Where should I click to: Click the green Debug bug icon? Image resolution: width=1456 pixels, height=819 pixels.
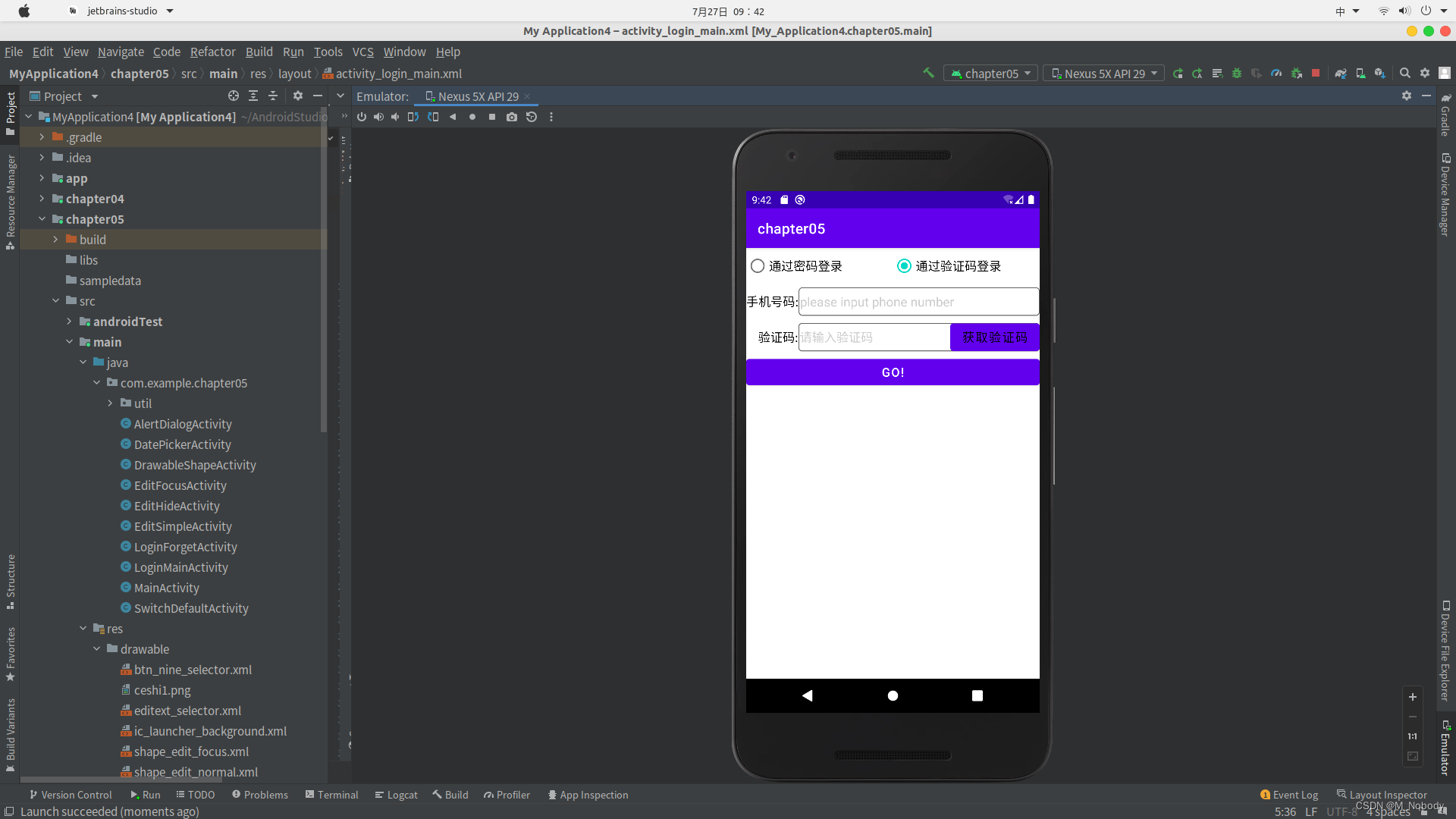click(x=1237, y=74)
